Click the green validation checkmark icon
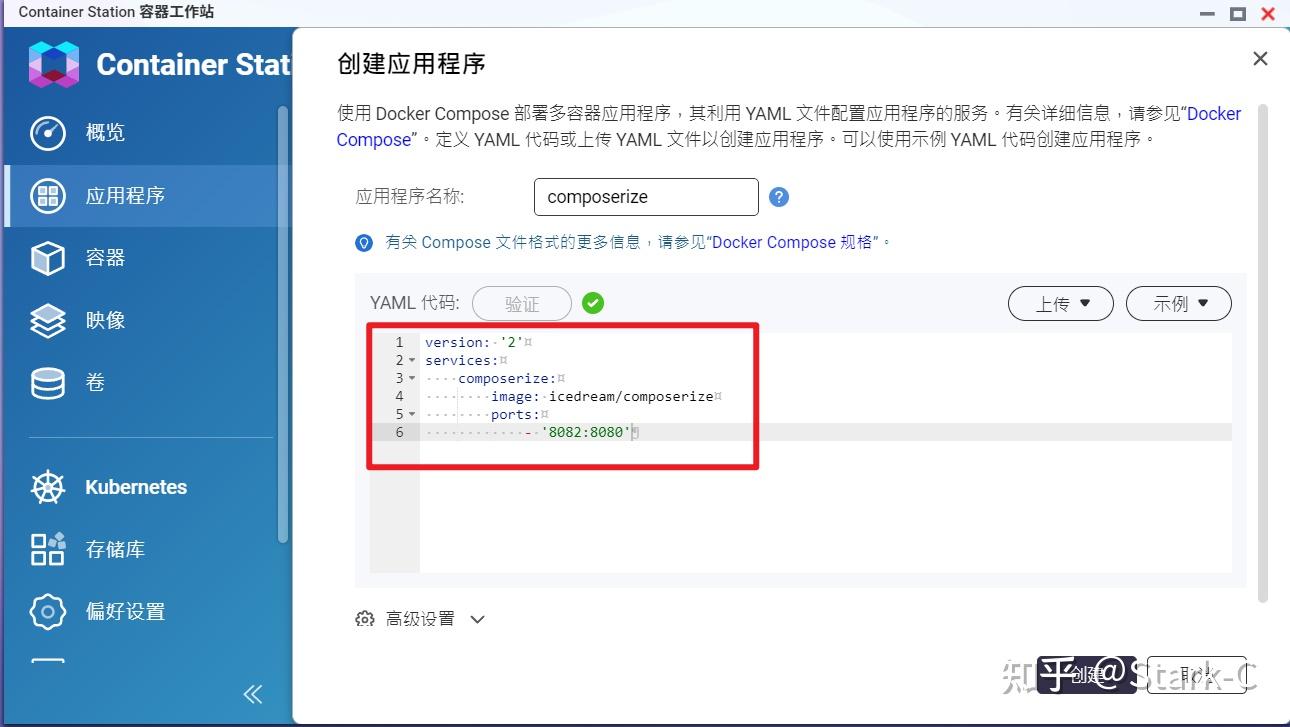This screenshot has height=727, width=1290. coord(592,303)
